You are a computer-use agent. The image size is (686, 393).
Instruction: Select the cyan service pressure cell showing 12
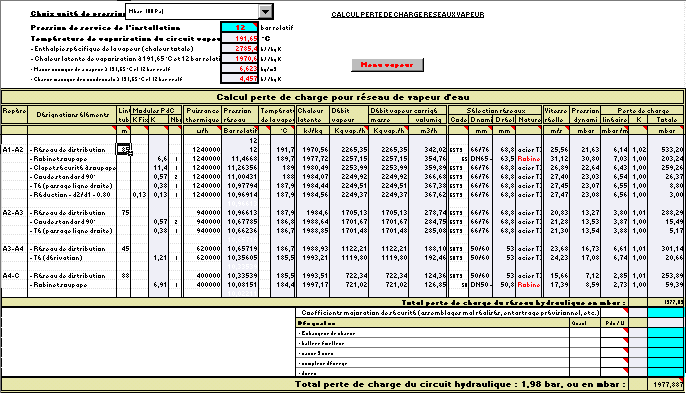[240, 27]
